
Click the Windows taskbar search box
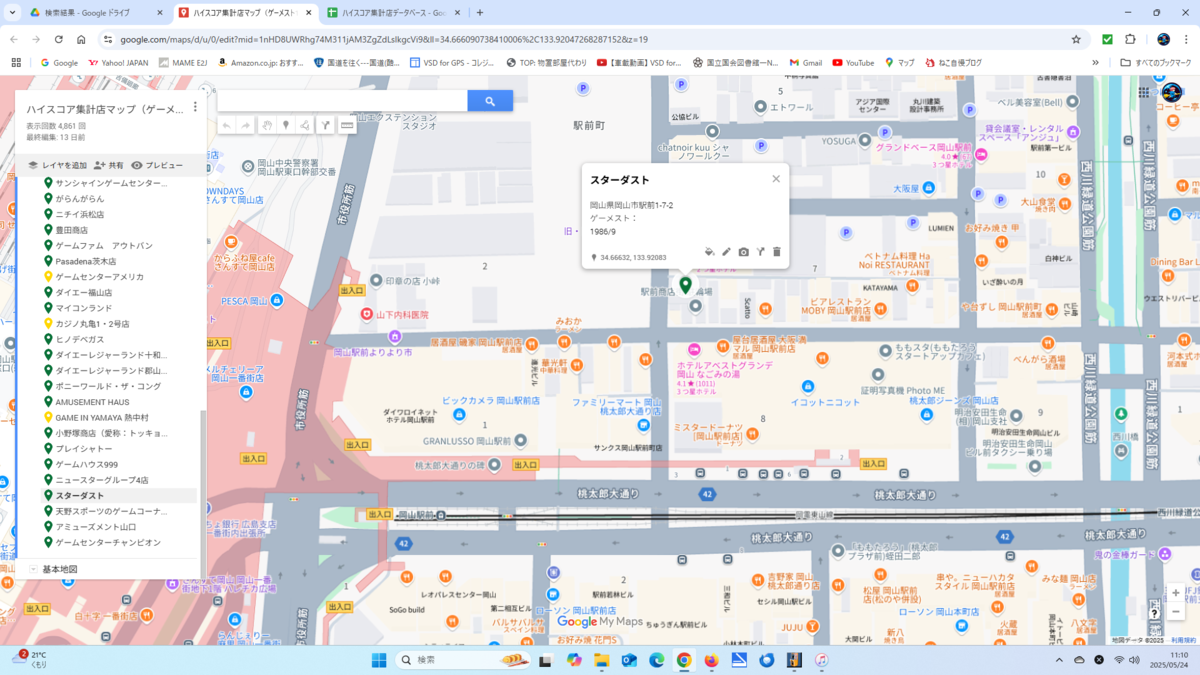coord(465,660)
